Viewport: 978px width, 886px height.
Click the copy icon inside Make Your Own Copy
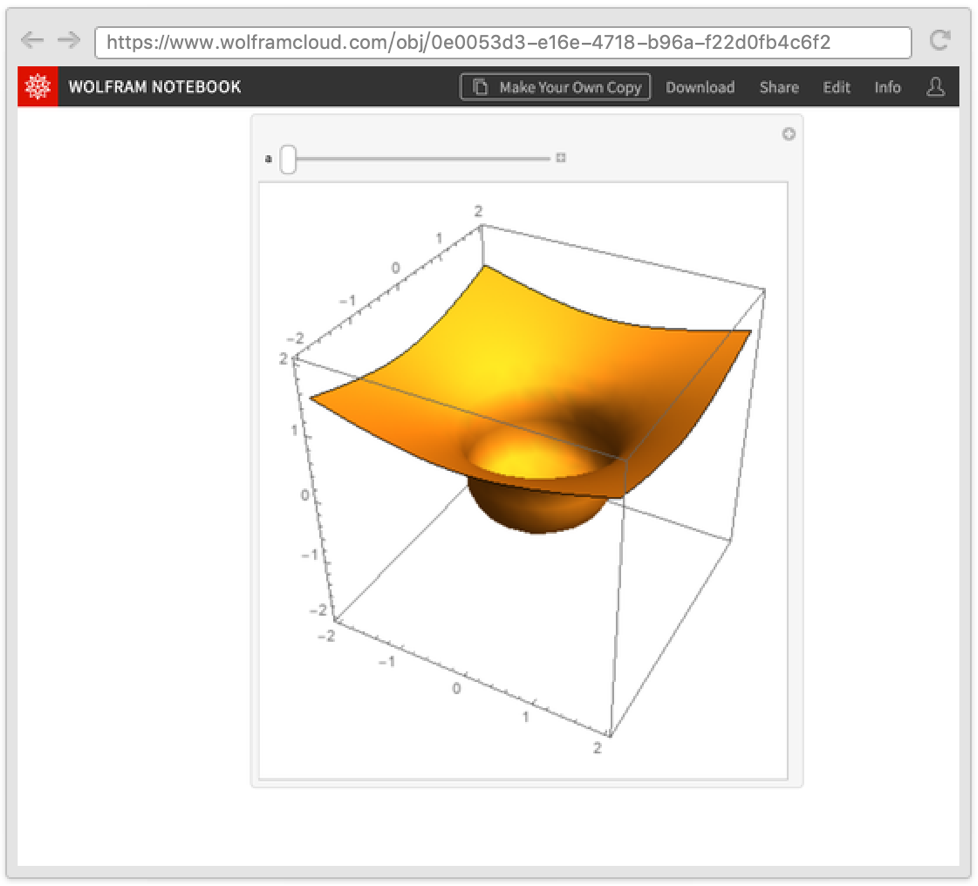click(480, 87)
